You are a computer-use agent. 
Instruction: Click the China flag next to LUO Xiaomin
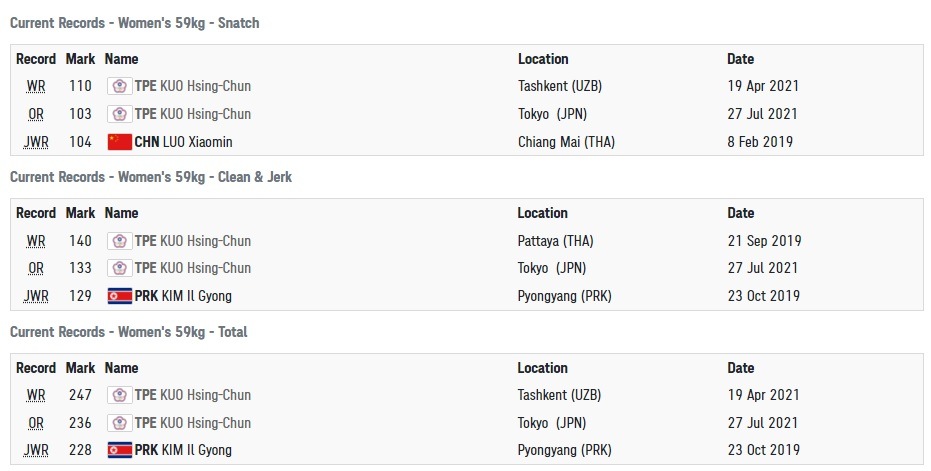click(x=119, y=142)
